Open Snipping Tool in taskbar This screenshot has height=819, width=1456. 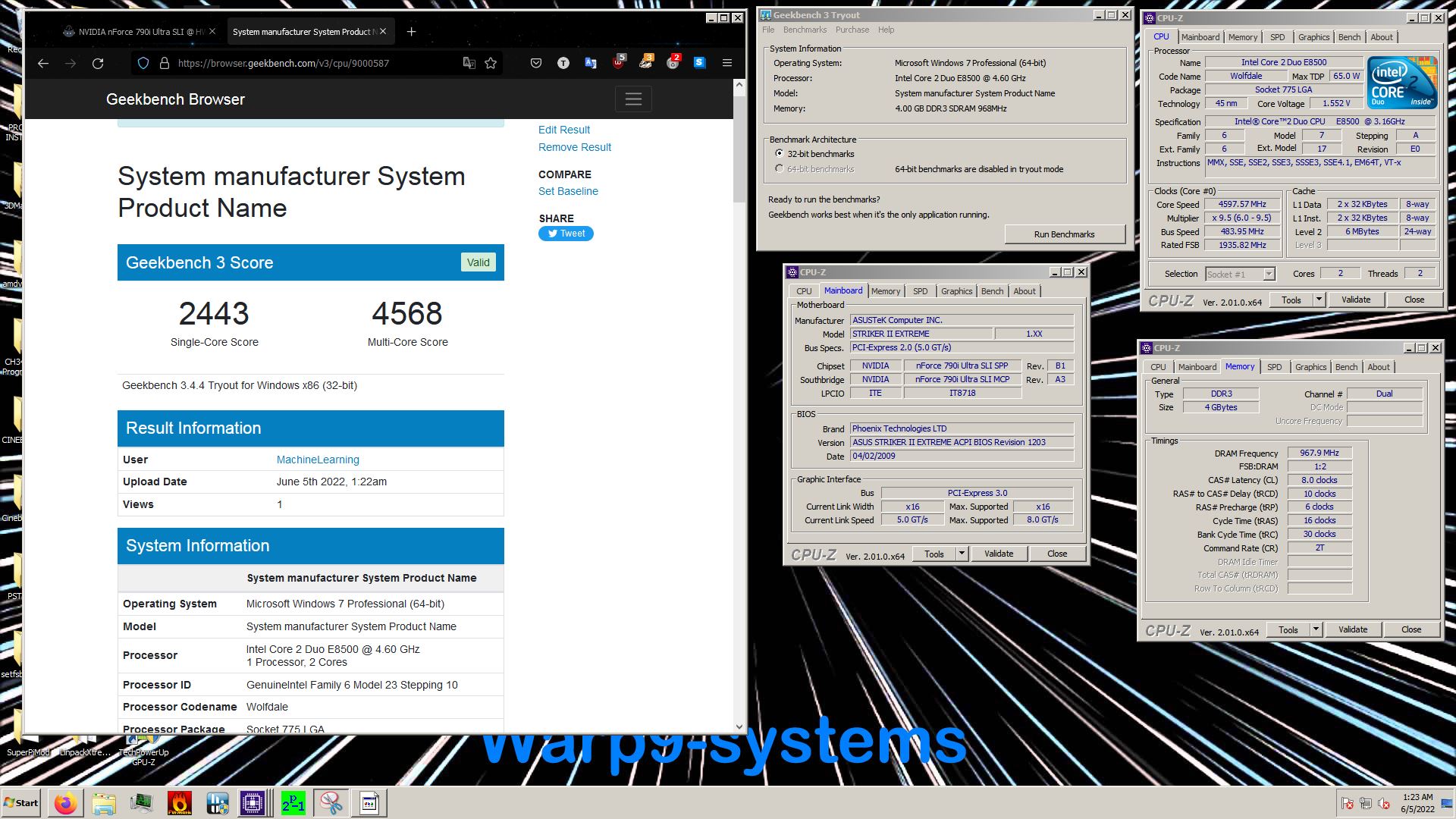coord(331,803)
